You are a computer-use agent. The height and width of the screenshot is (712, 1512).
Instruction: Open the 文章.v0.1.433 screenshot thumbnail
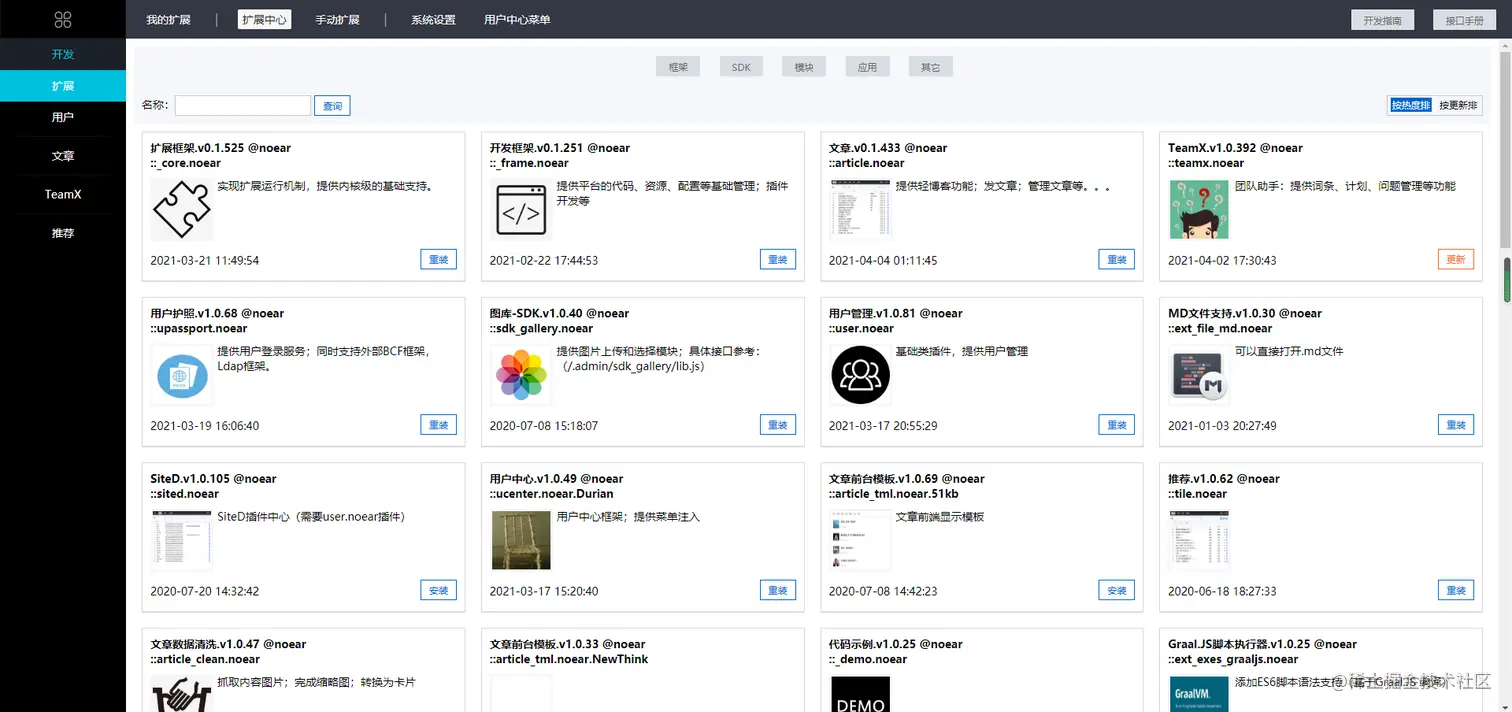click(859, 209)
